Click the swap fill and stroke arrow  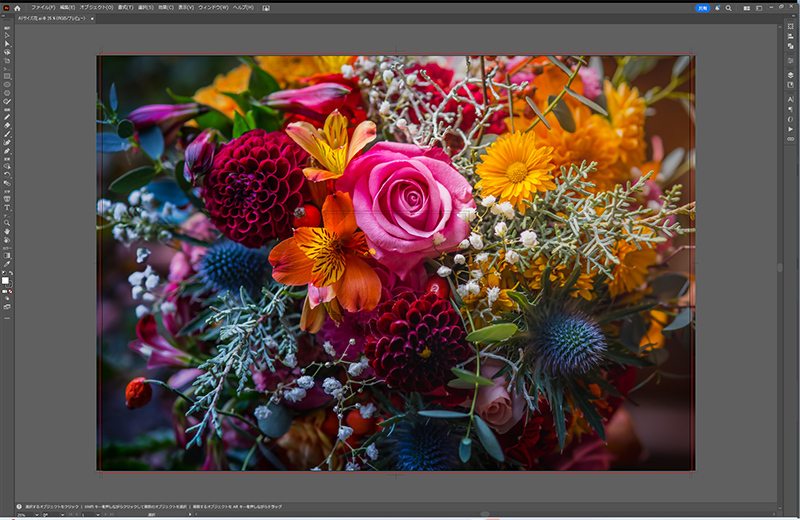[x=11, y=273]
